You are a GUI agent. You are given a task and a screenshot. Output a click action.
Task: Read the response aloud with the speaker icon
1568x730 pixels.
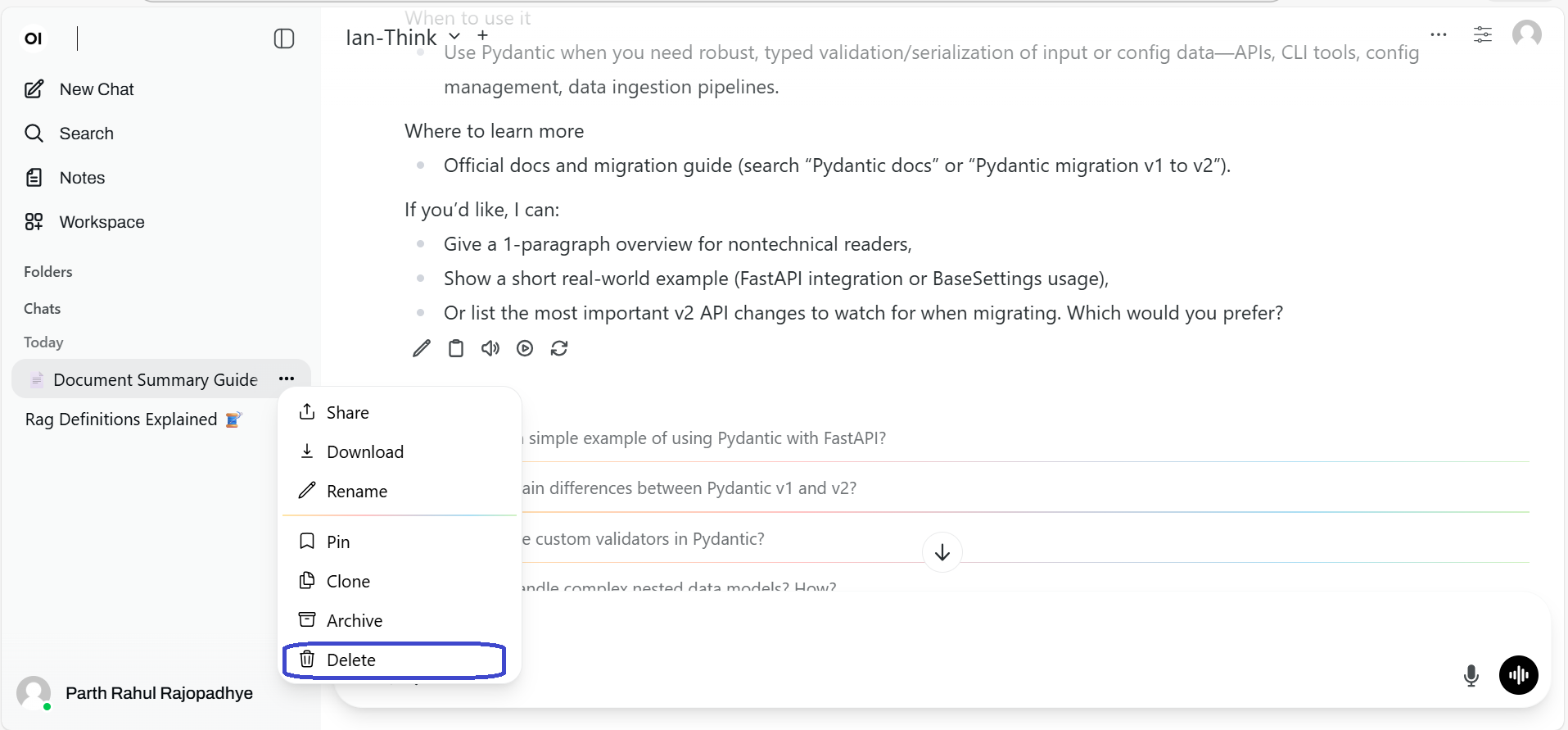[x=490, y=348]
